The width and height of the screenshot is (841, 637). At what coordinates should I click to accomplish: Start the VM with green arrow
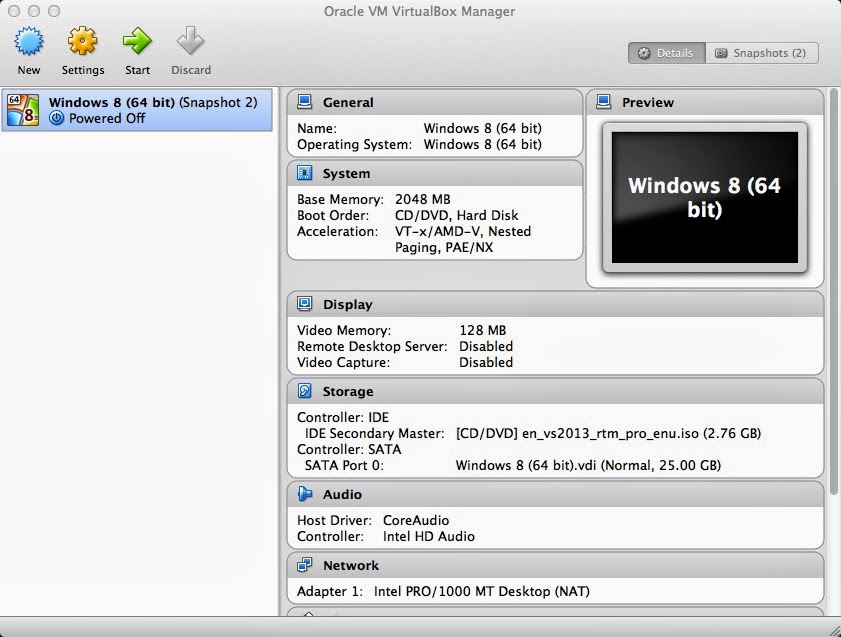[137, 42]
